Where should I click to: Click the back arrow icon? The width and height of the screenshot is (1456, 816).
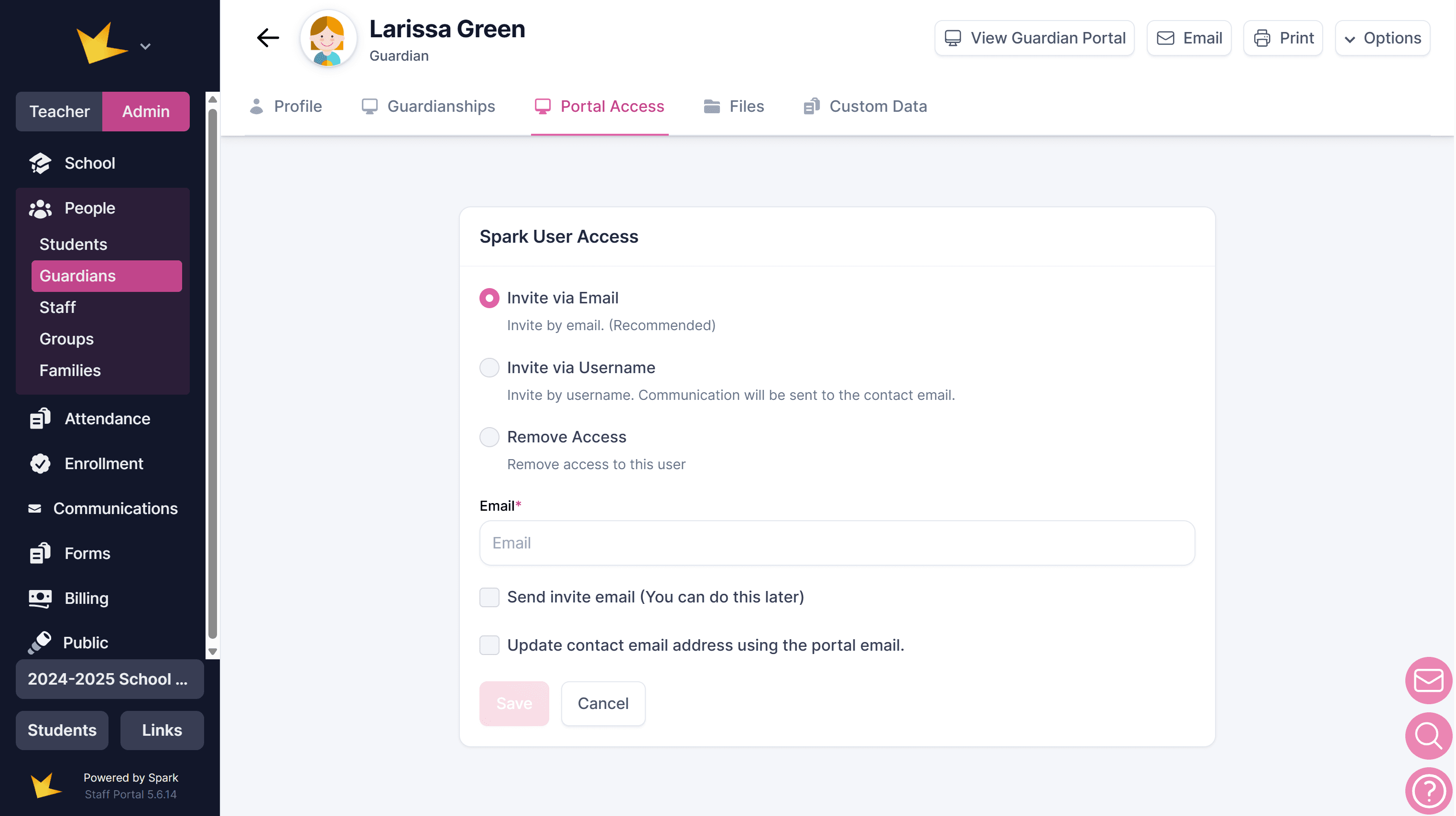268,38
